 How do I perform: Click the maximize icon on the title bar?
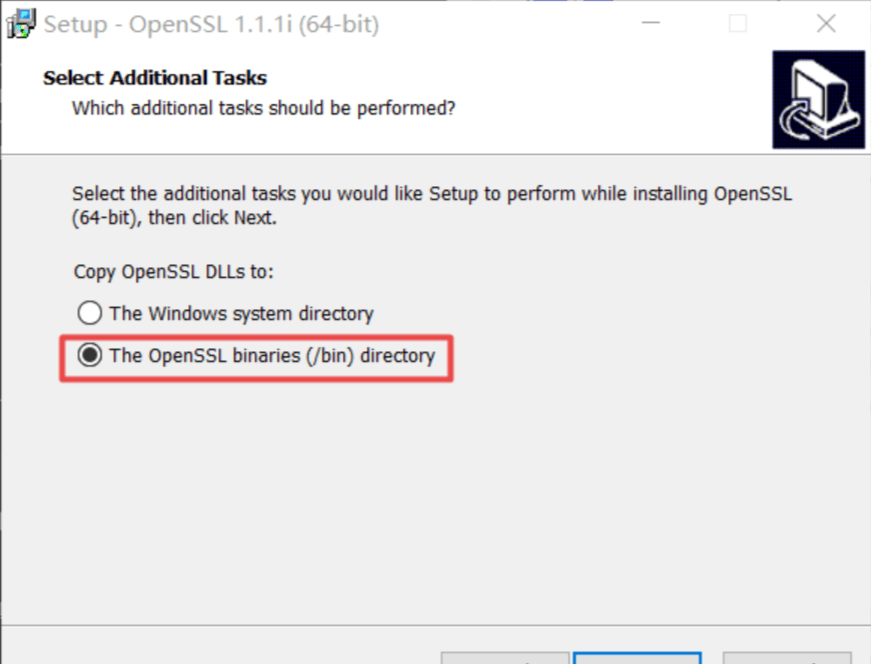tap(738, 22)
